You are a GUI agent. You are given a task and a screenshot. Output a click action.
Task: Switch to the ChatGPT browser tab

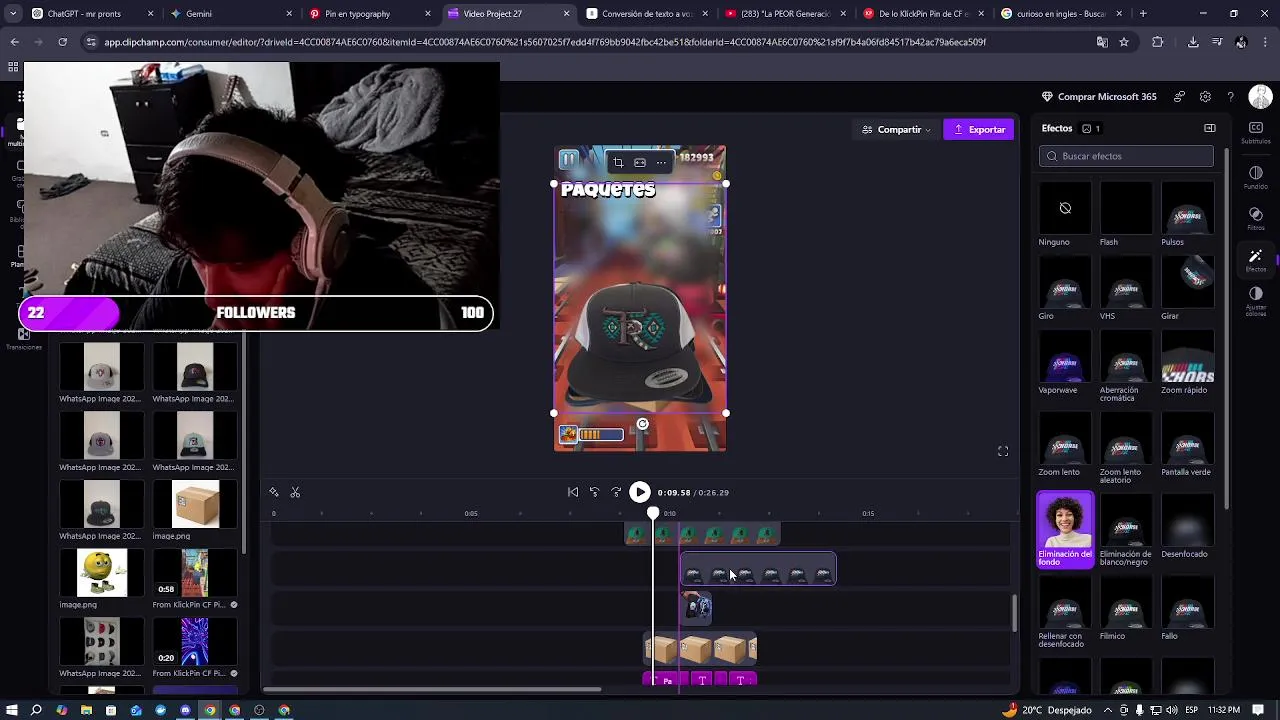83,14
